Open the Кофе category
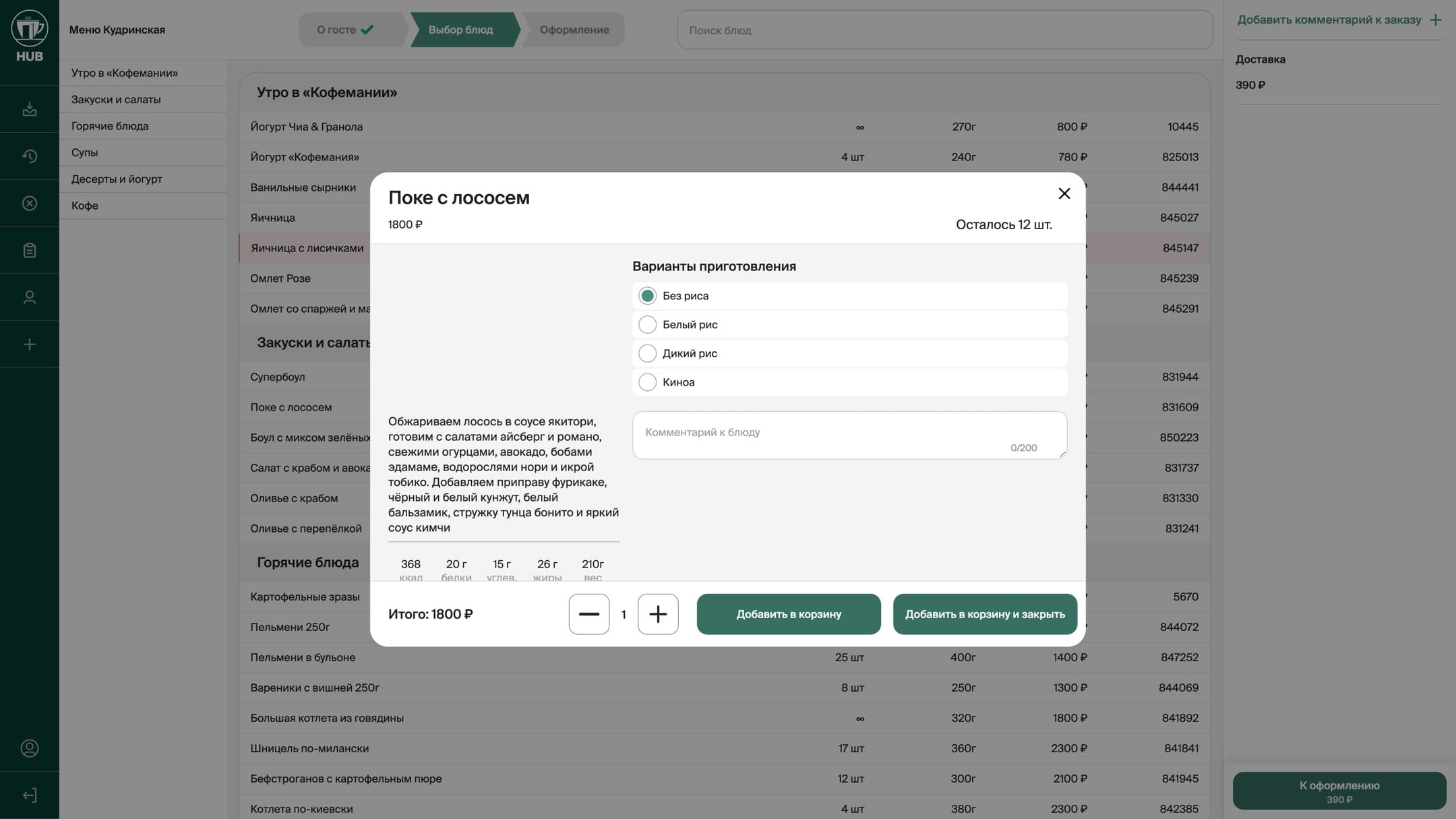The height and width of the screenshot is (819, 1456). (x=143, y=206)
